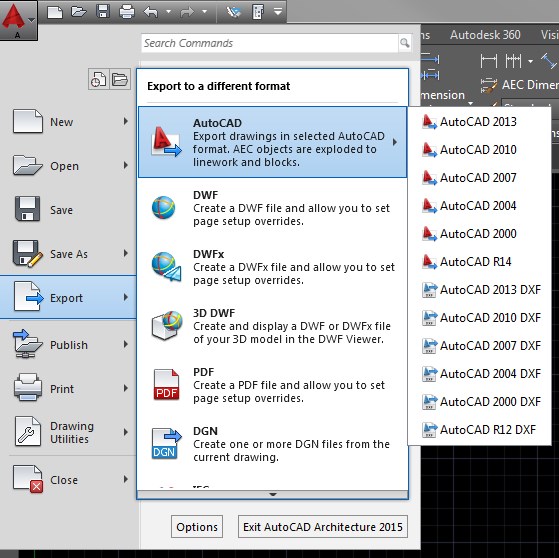Choose the DWFx export option
Image resolution: width=559 pixels, height=558 pixels.
(272, 267)
